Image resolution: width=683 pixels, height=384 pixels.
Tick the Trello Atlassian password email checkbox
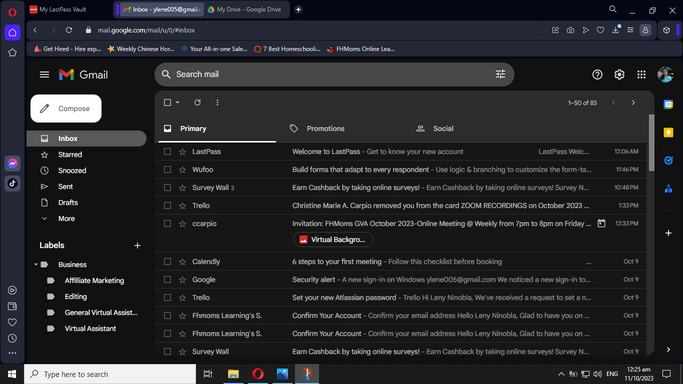click(167, 297)
